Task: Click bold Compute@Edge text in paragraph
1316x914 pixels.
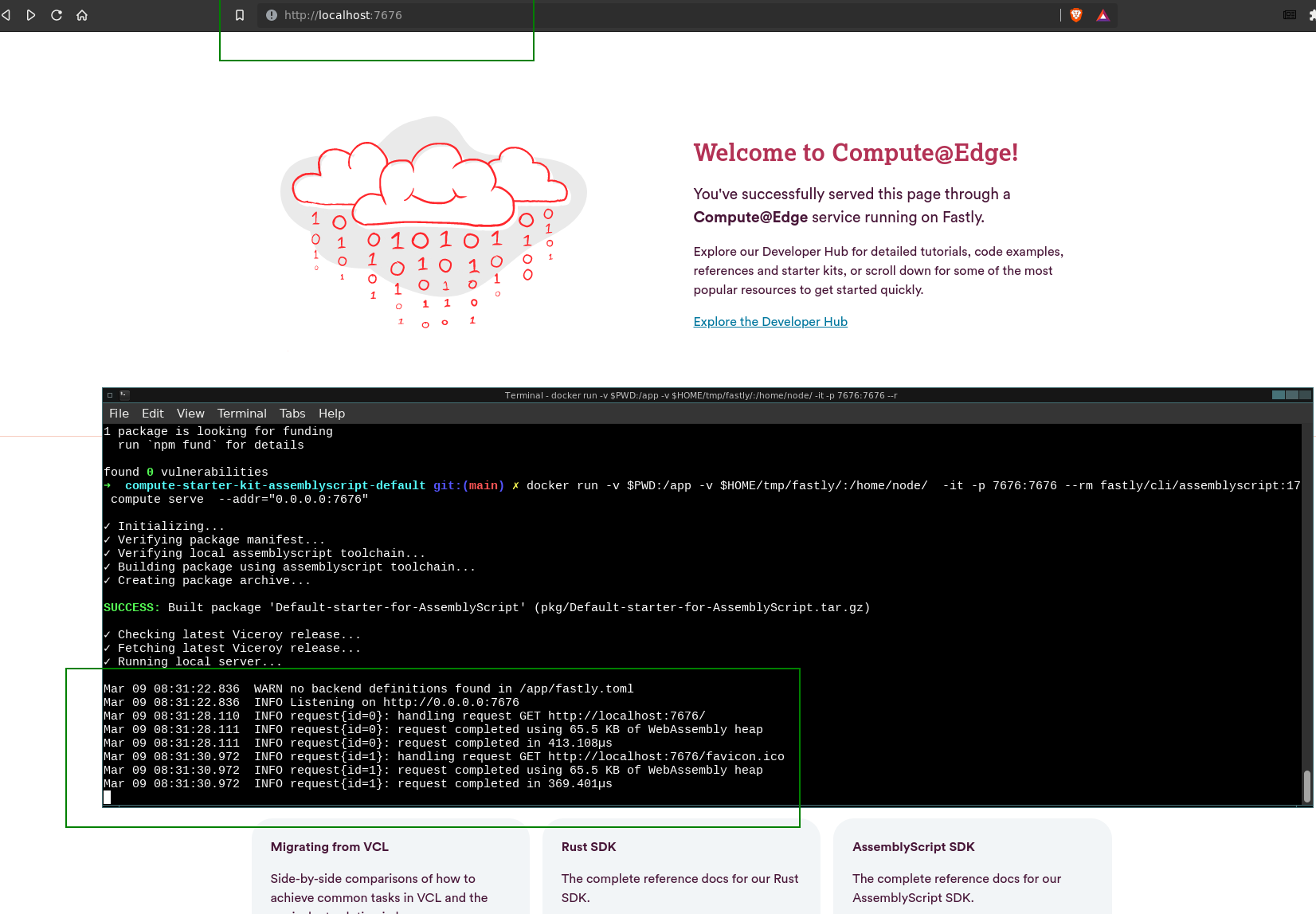Action: 750,217
